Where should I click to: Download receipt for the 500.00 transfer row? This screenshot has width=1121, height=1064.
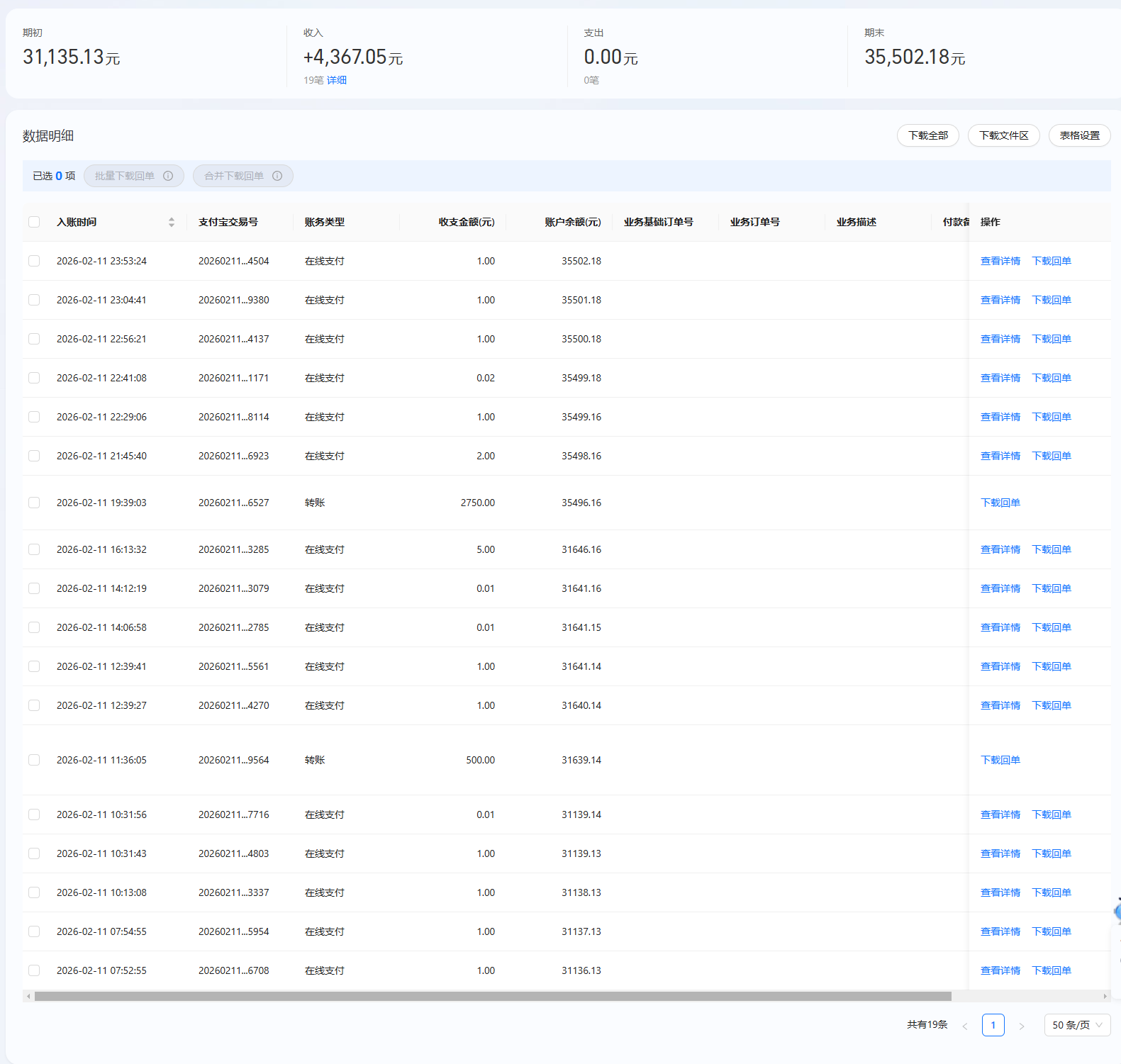1000,760
